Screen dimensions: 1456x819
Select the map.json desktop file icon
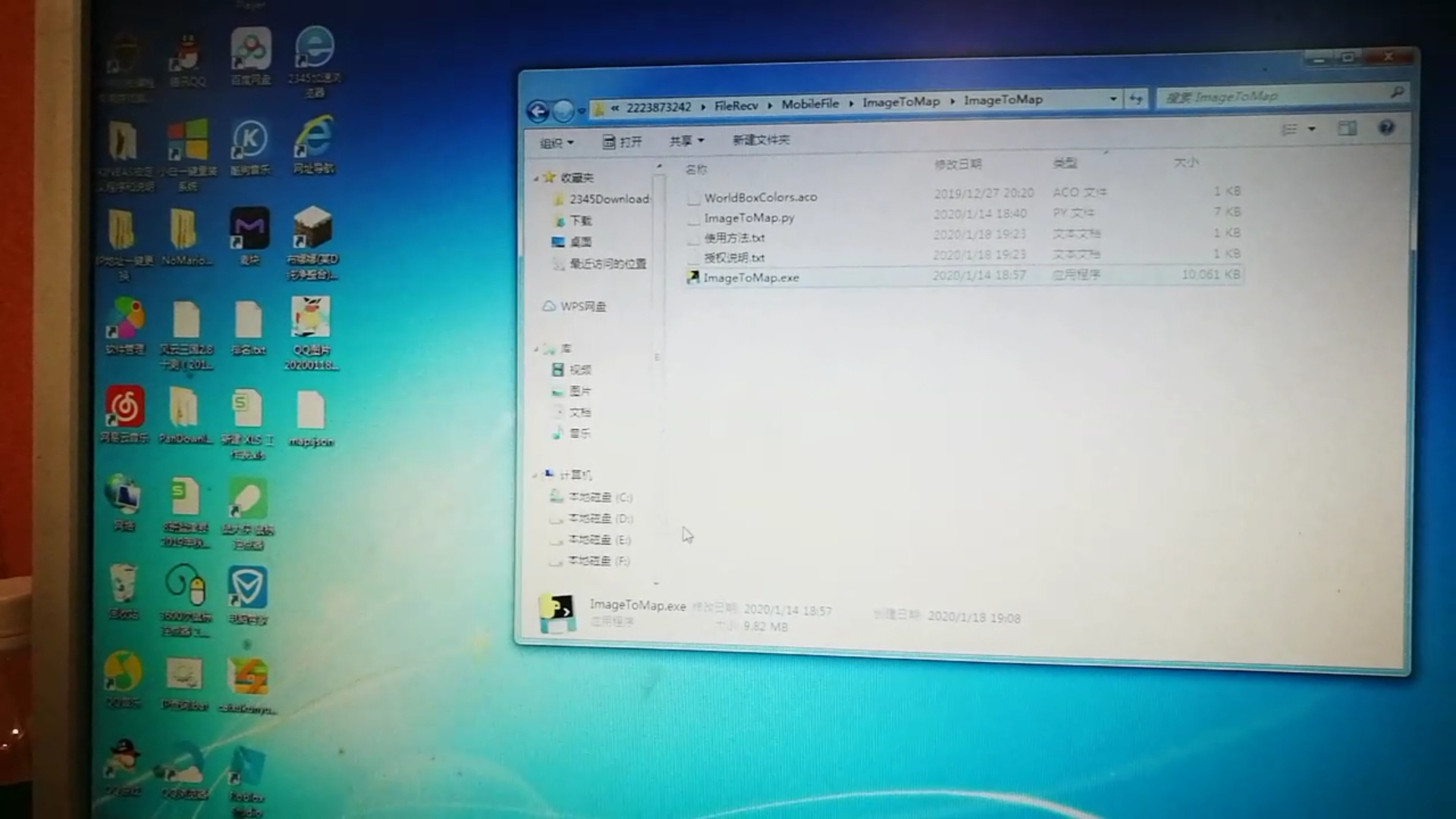pyautogui.click(x=311, y=419)
